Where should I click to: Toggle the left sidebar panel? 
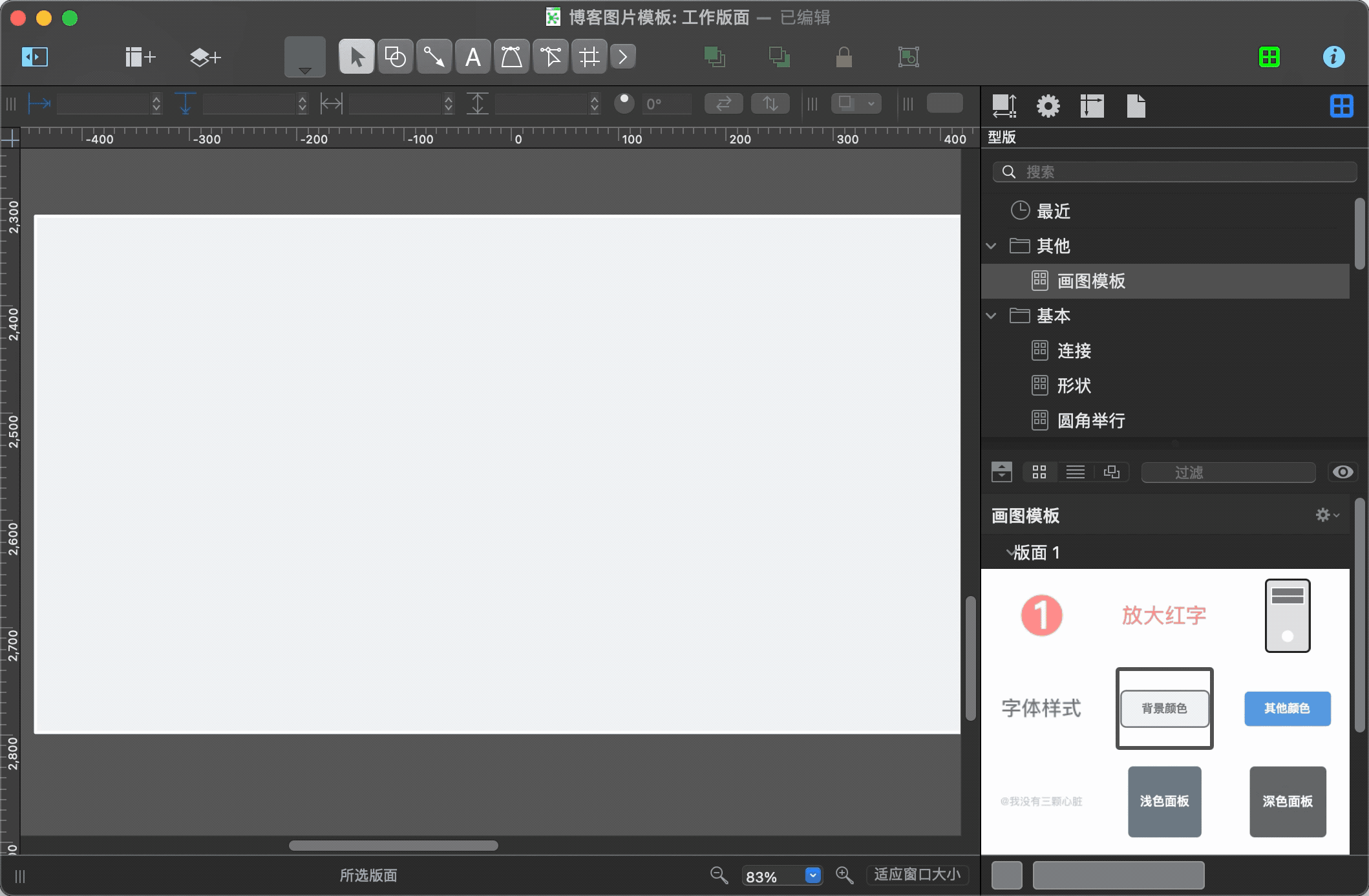tap(35, 58)
